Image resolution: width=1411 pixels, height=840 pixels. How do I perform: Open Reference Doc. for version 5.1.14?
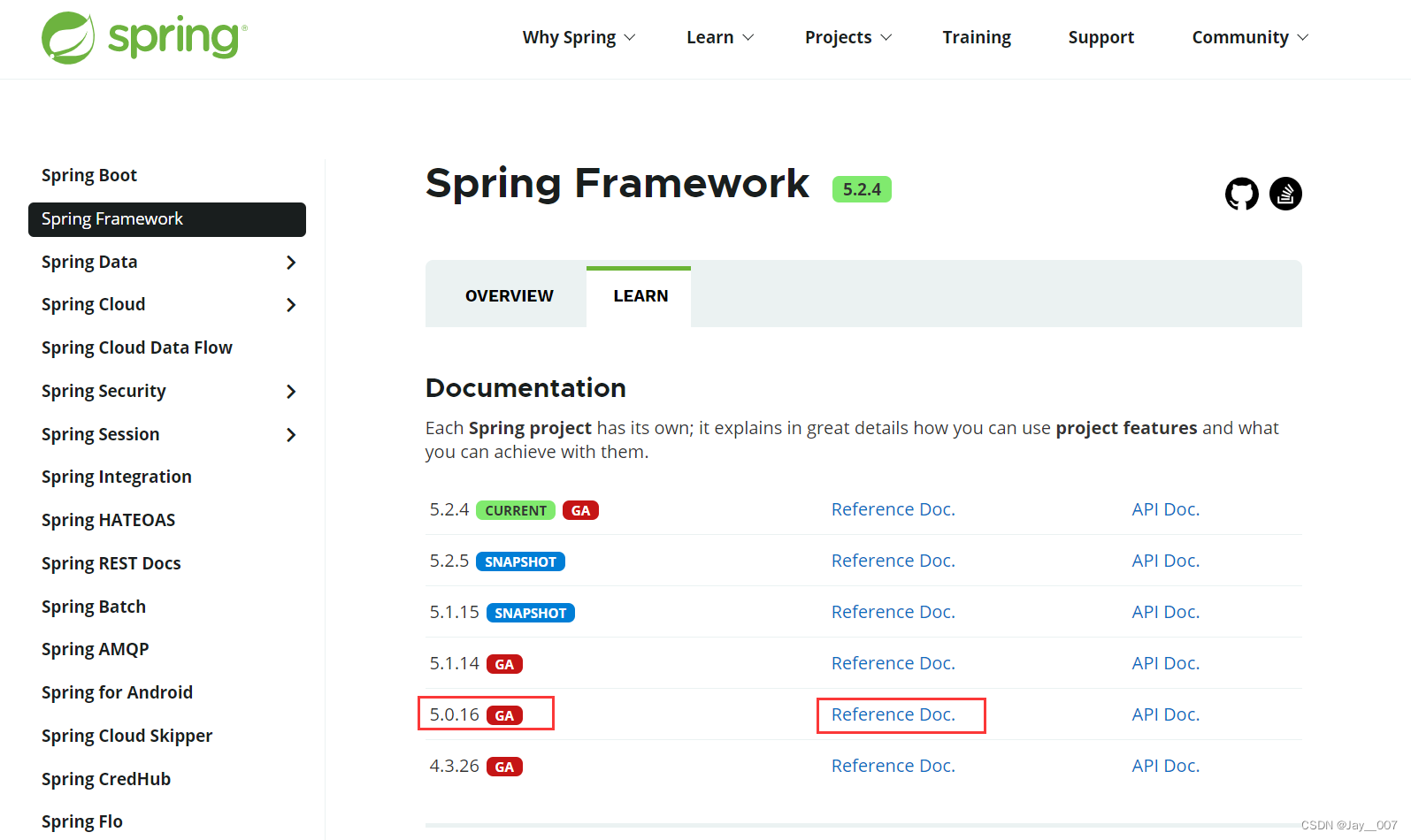tap(893, 663)
